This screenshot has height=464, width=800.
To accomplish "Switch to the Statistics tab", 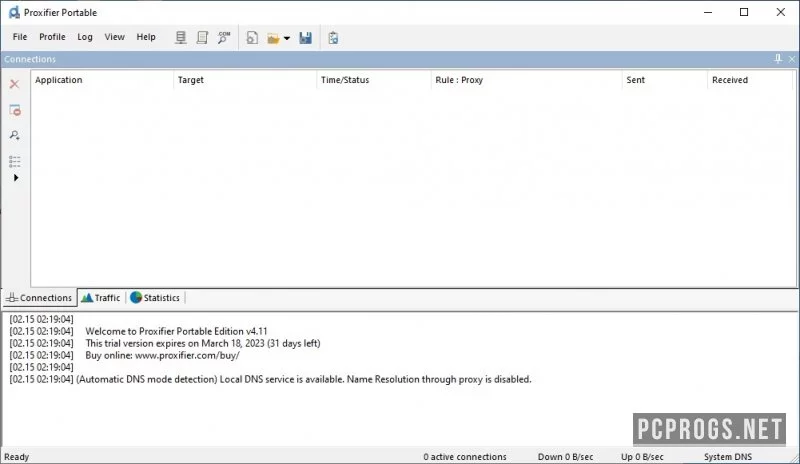I will pos(155,298).
